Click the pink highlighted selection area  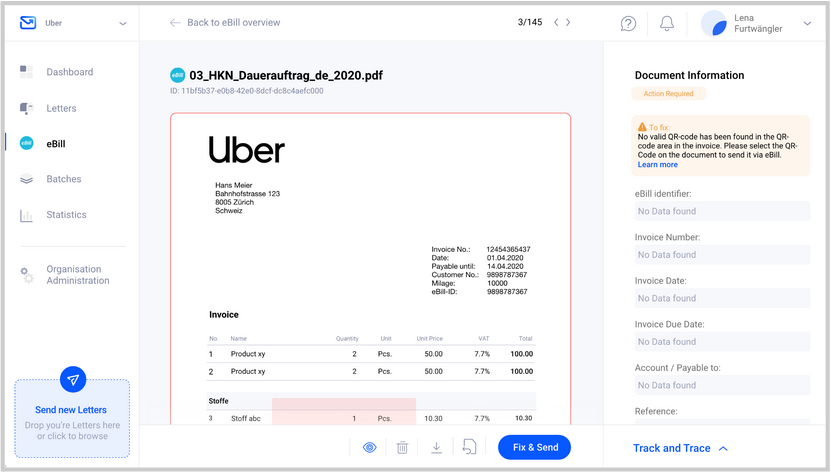(x=344, y=411)
